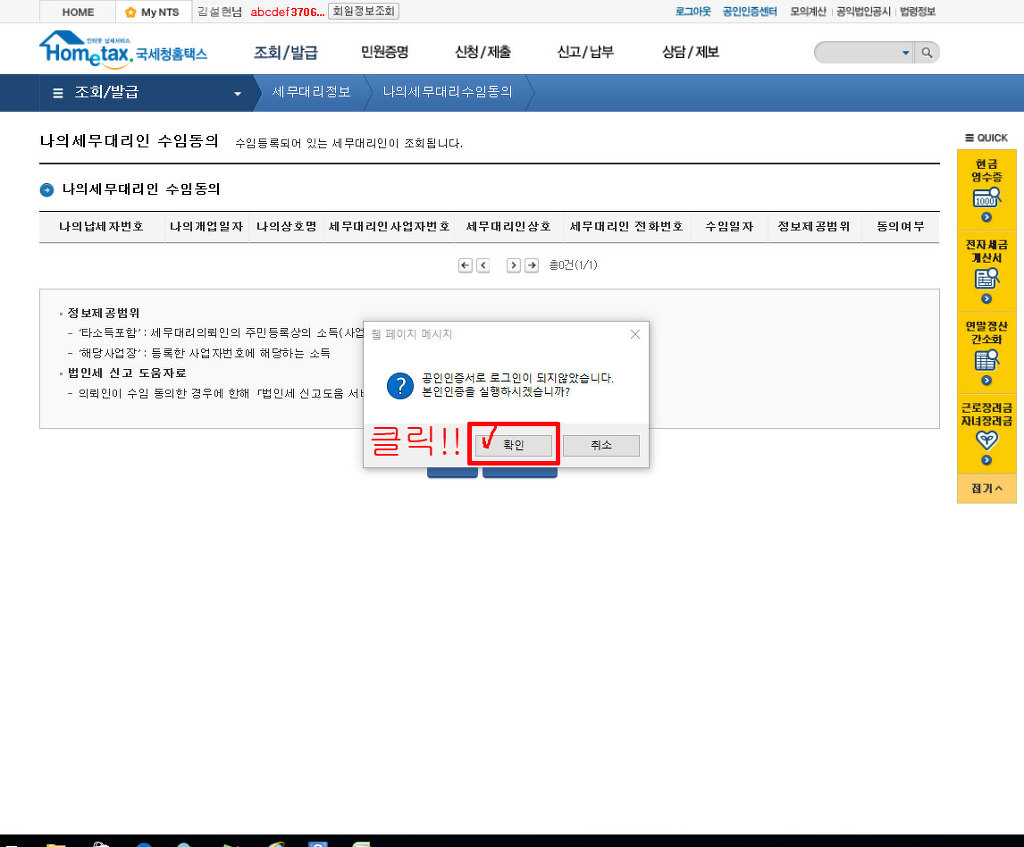Open the 조회/발급 main menu
The width and height of the screenshot is (1024, 847).
point(286,52)
